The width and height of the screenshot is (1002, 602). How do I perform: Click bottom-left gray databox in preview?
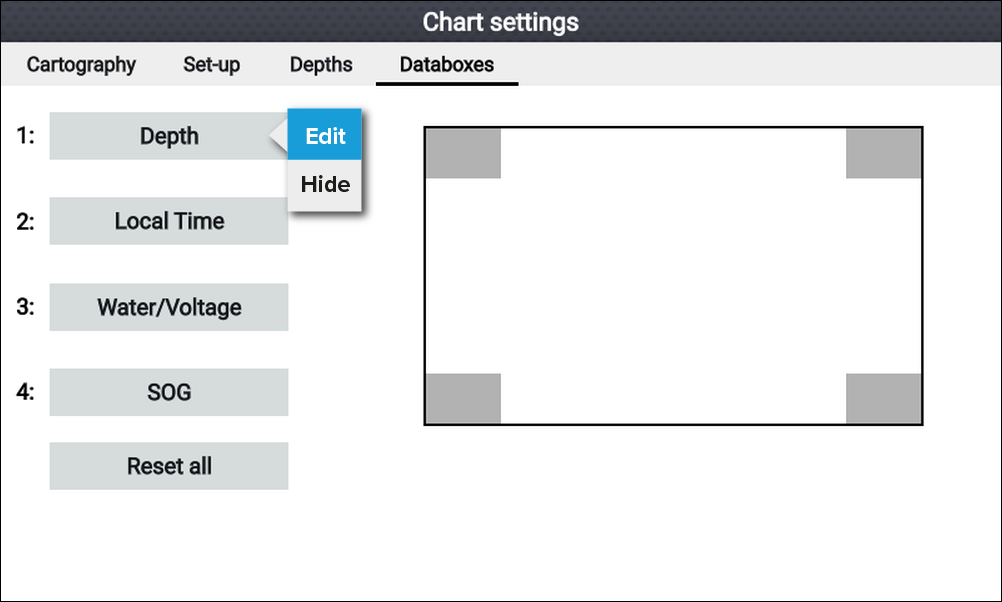pyautogui.click(x=463, y=398)
